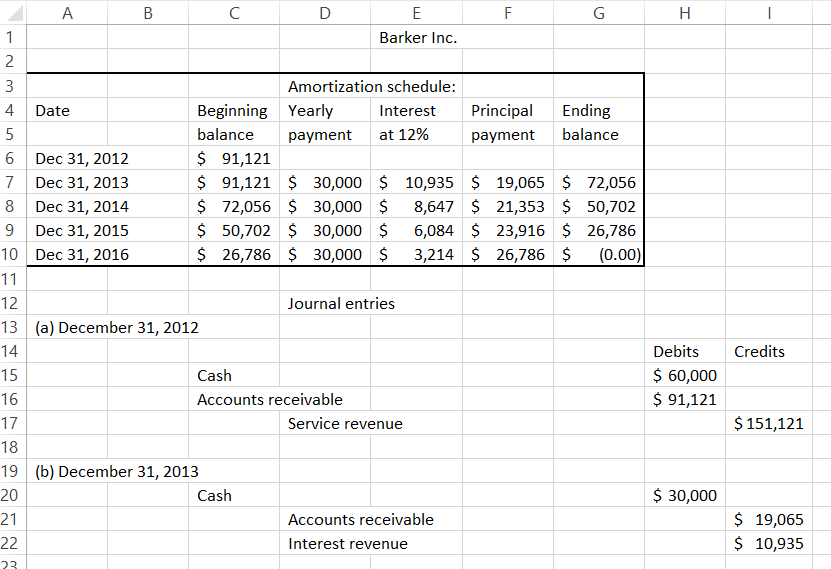This screenshot has height=569, width=831.
Task: Select column C header
Action: click(234, 14)
